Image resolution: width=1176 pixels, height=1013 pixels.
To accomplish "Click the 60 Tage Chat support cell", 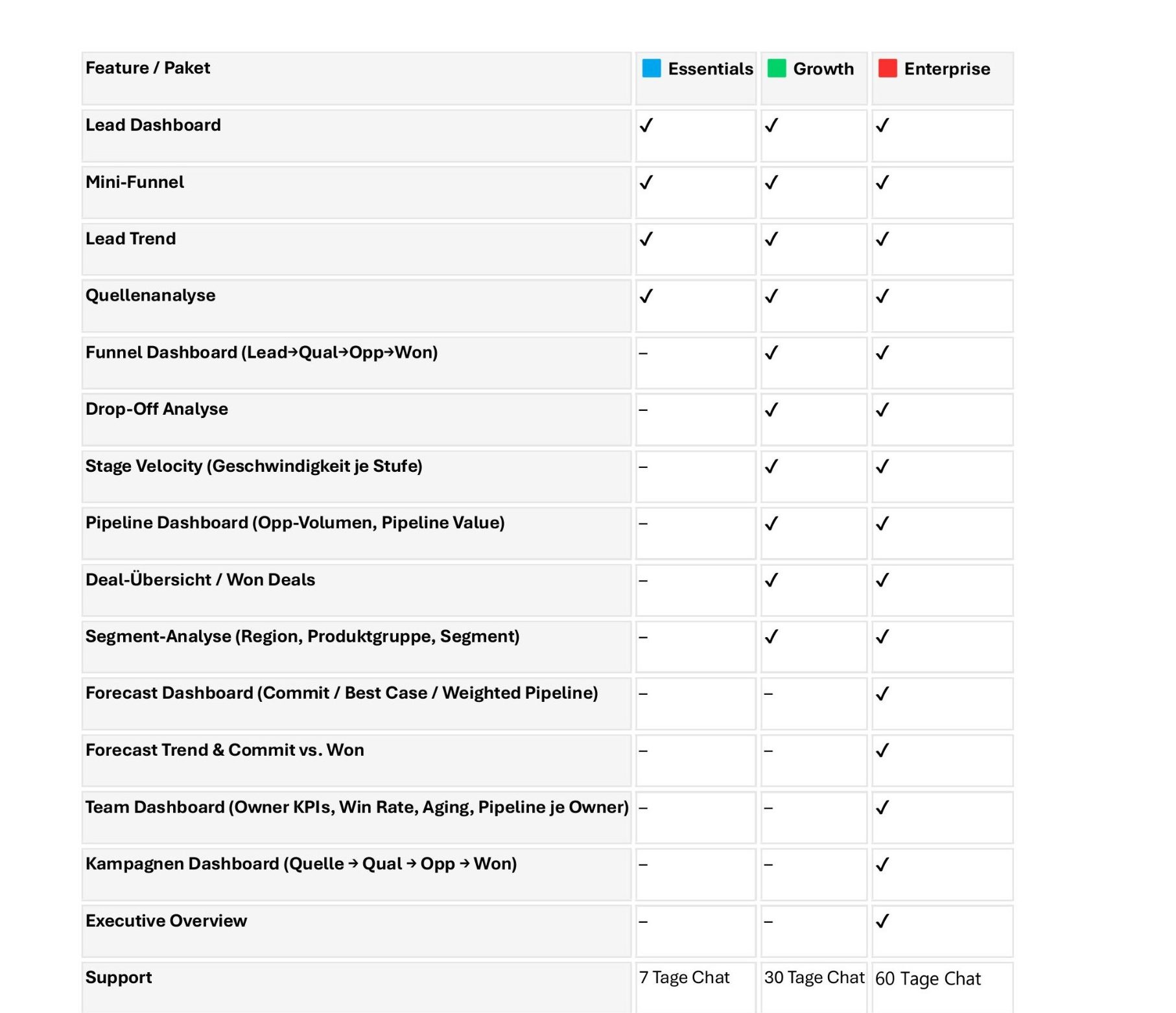I will (x=942, y=987).
